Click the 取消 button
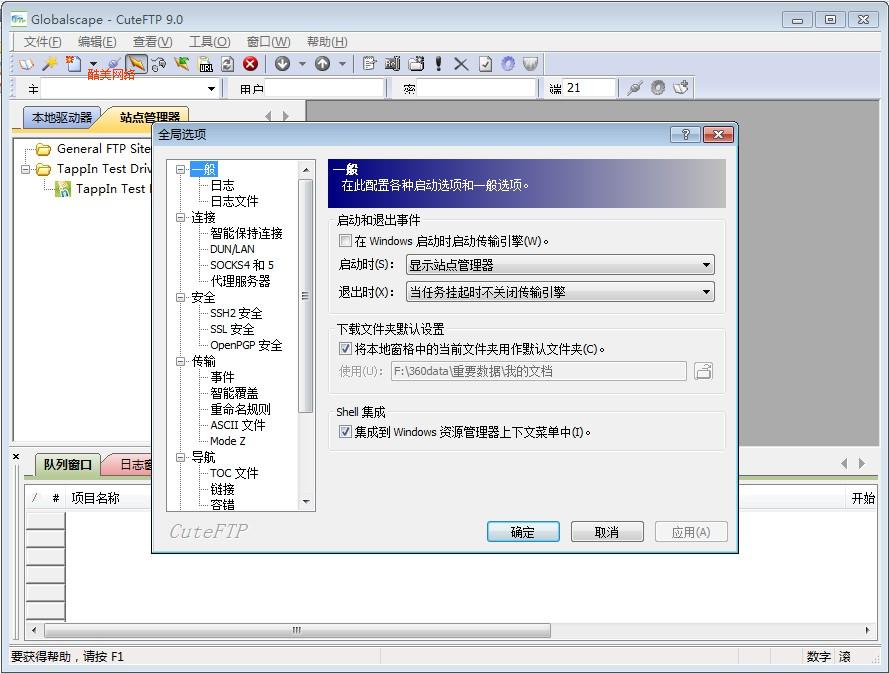The image size is (889, 674). tap(607, 532)
